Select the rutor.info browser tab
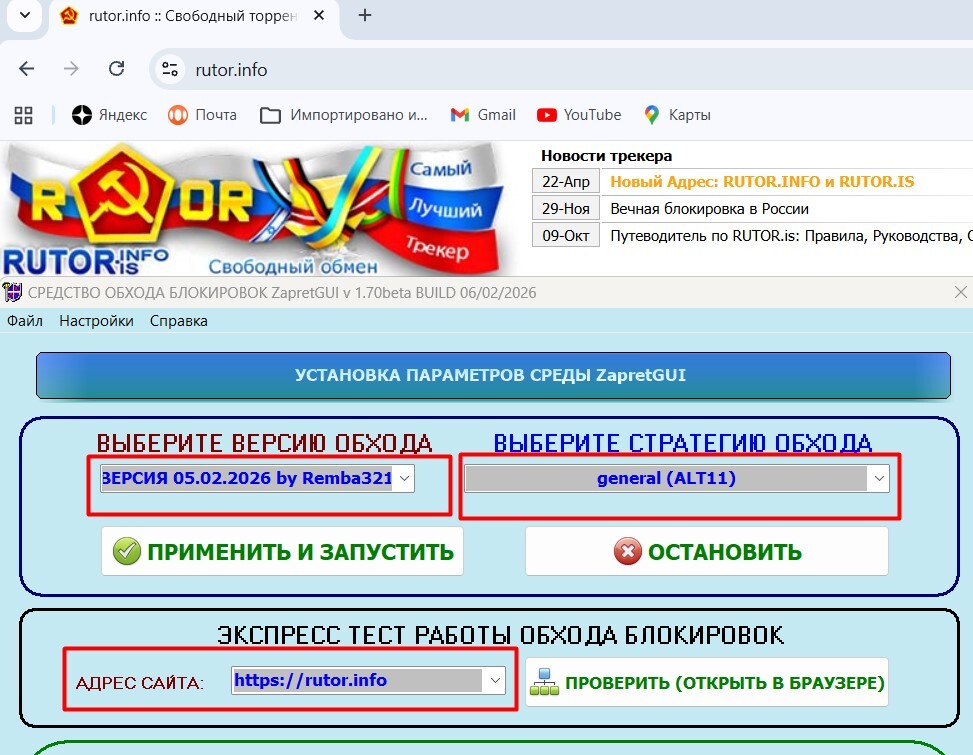973x755 pixels. coord(192,16)
